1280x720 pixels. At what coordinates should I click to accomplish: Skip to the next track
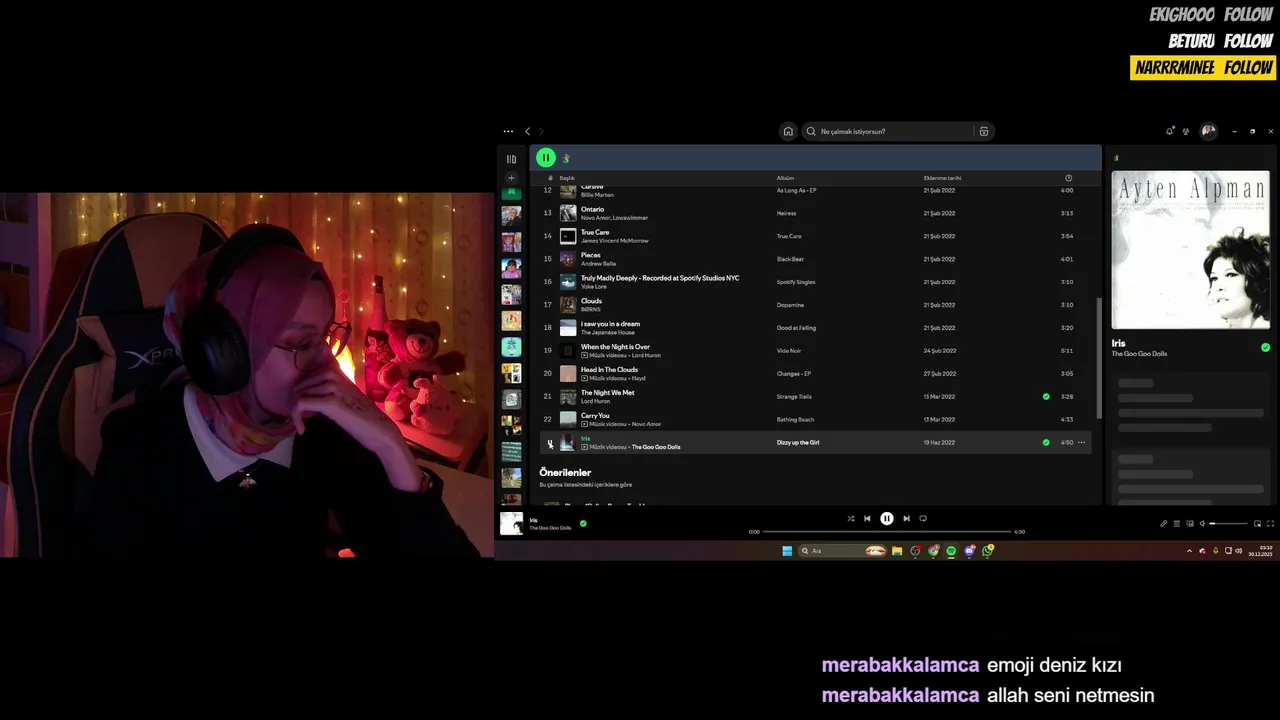(x=906, y=518)
